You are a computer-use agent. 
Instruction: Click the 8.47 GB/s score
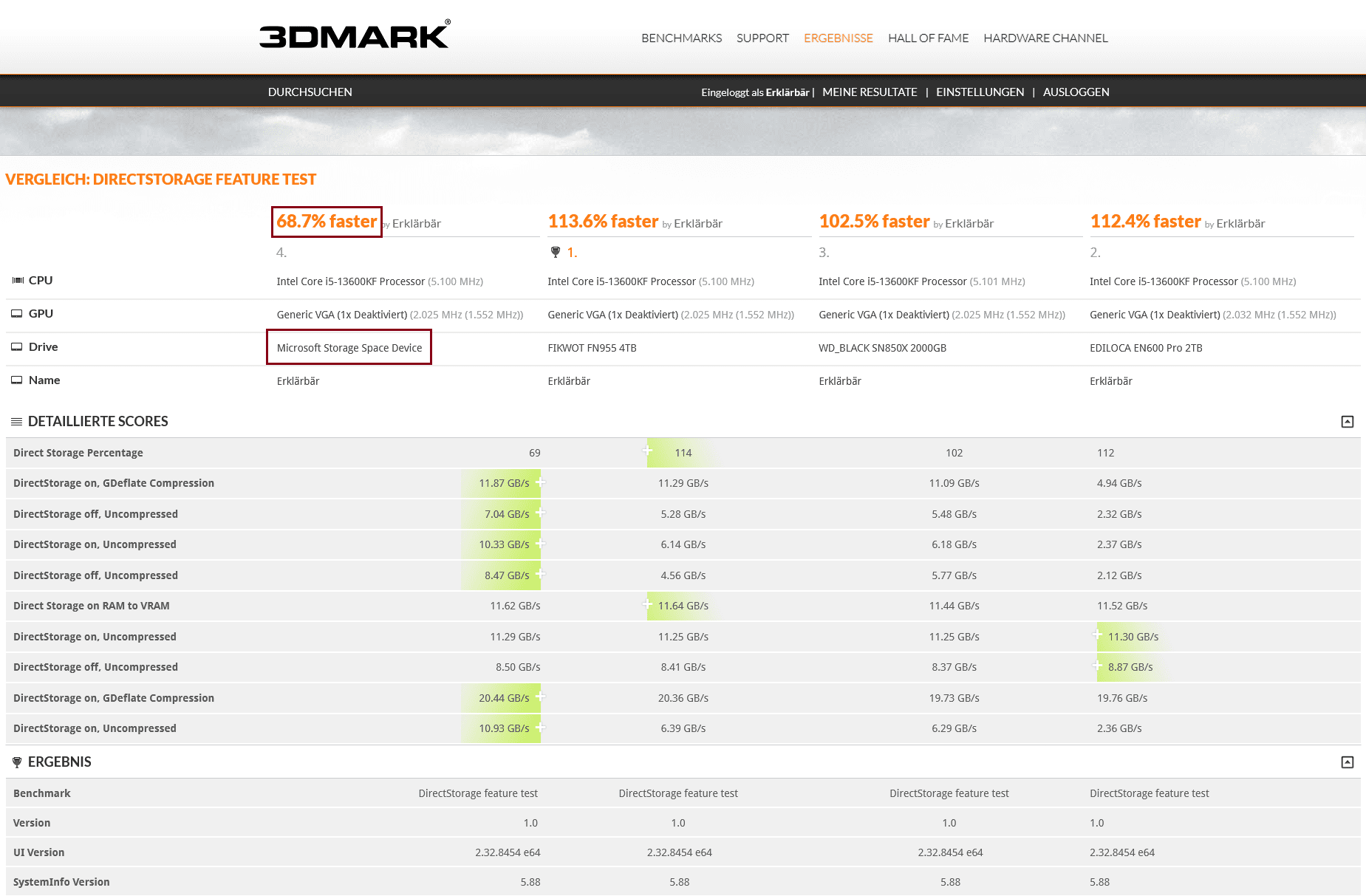(507, 575)
